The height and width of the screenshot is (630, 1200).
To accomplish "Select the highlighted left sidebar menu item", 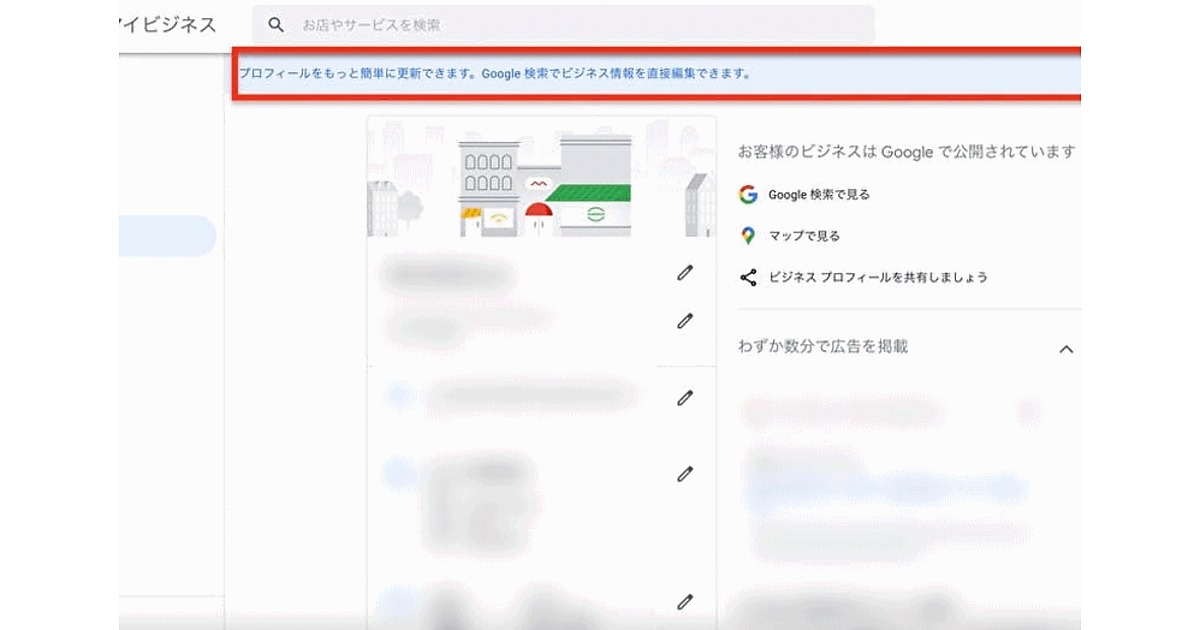I will click(166, 236).
